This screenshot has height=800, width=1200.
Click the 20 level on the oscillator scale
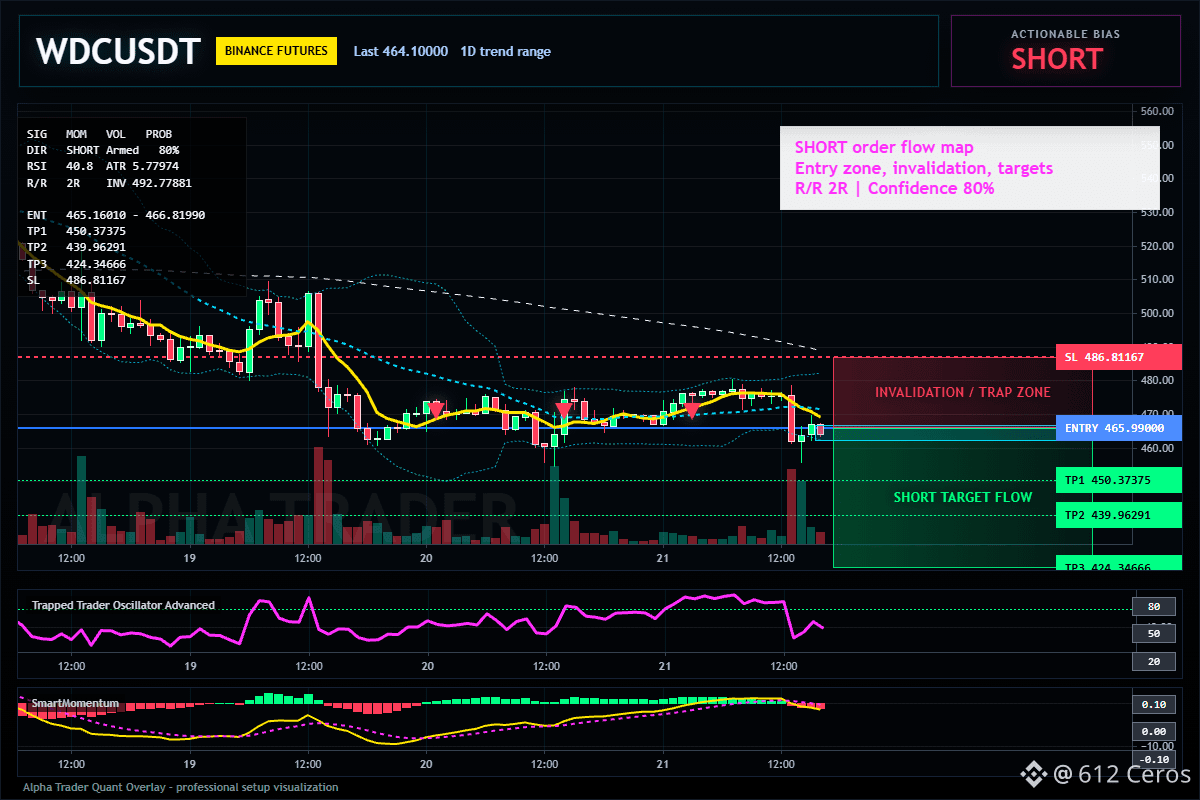[1152, 661]
